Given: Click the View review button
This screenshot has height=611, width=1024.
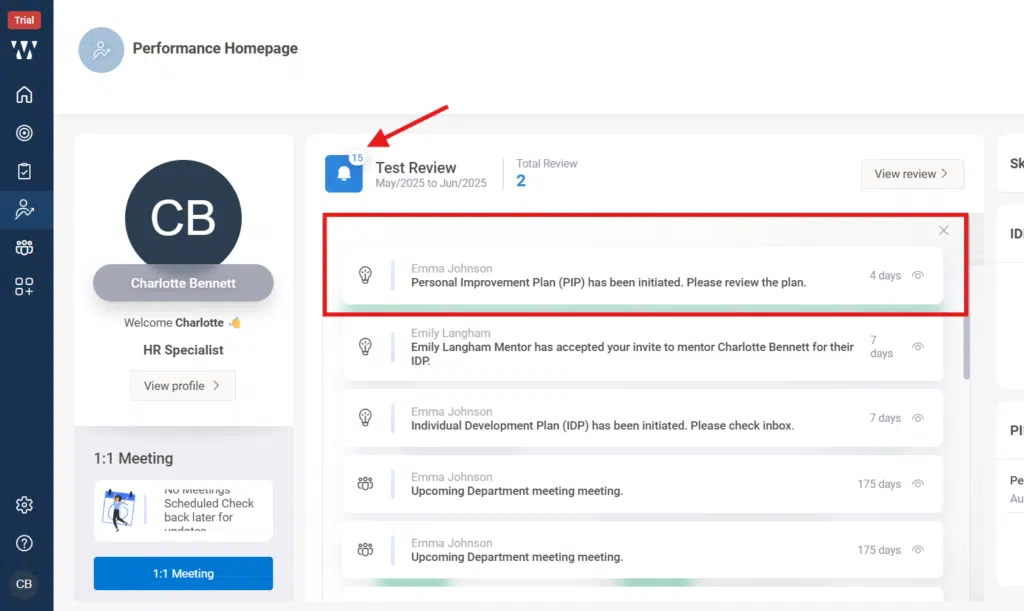Looking at the screenshot, I should pyautogui.click(x=912, y=174).
